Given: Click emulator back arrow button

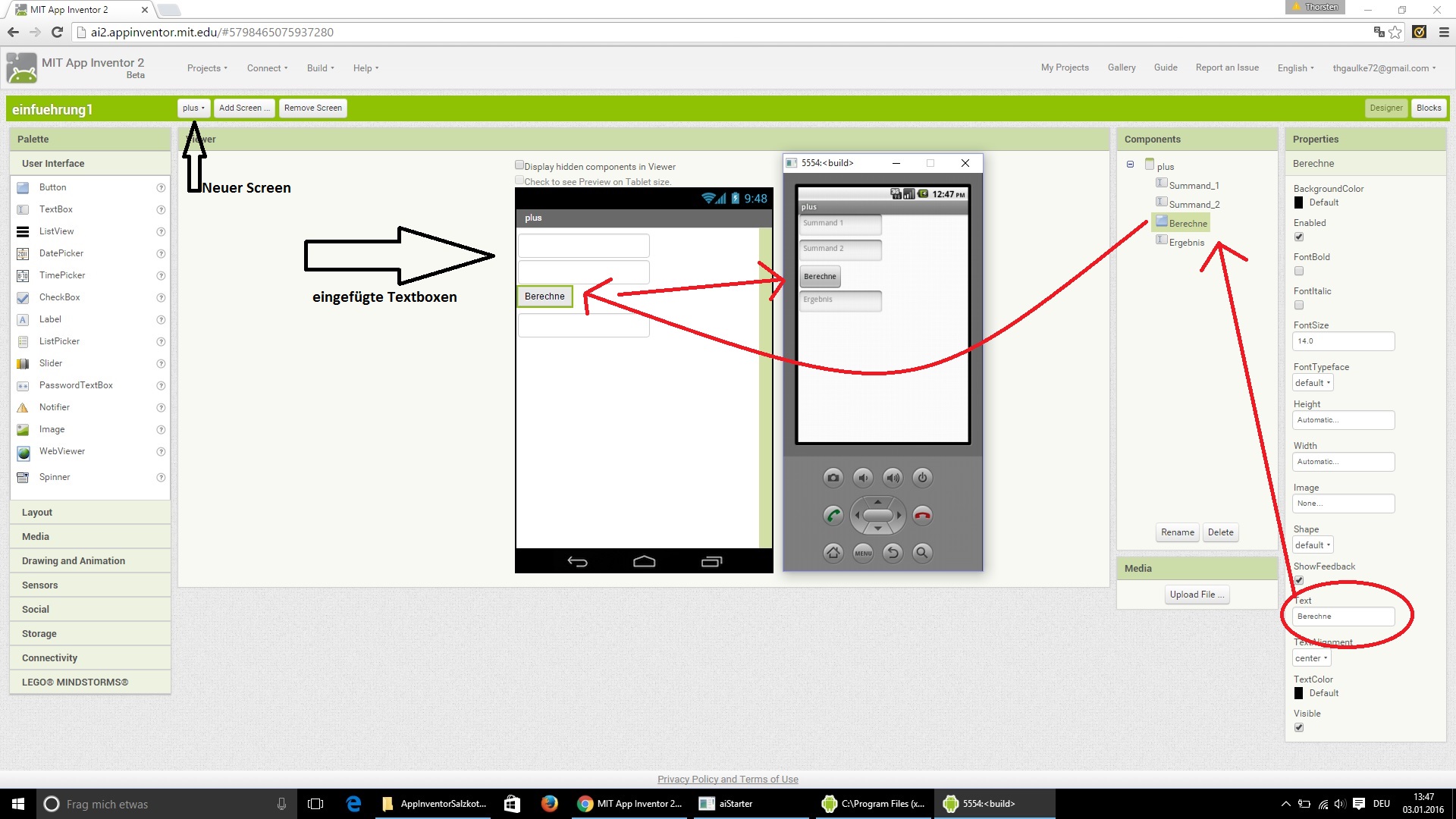Looking at the screenshot, I should (x=893, y=553).
